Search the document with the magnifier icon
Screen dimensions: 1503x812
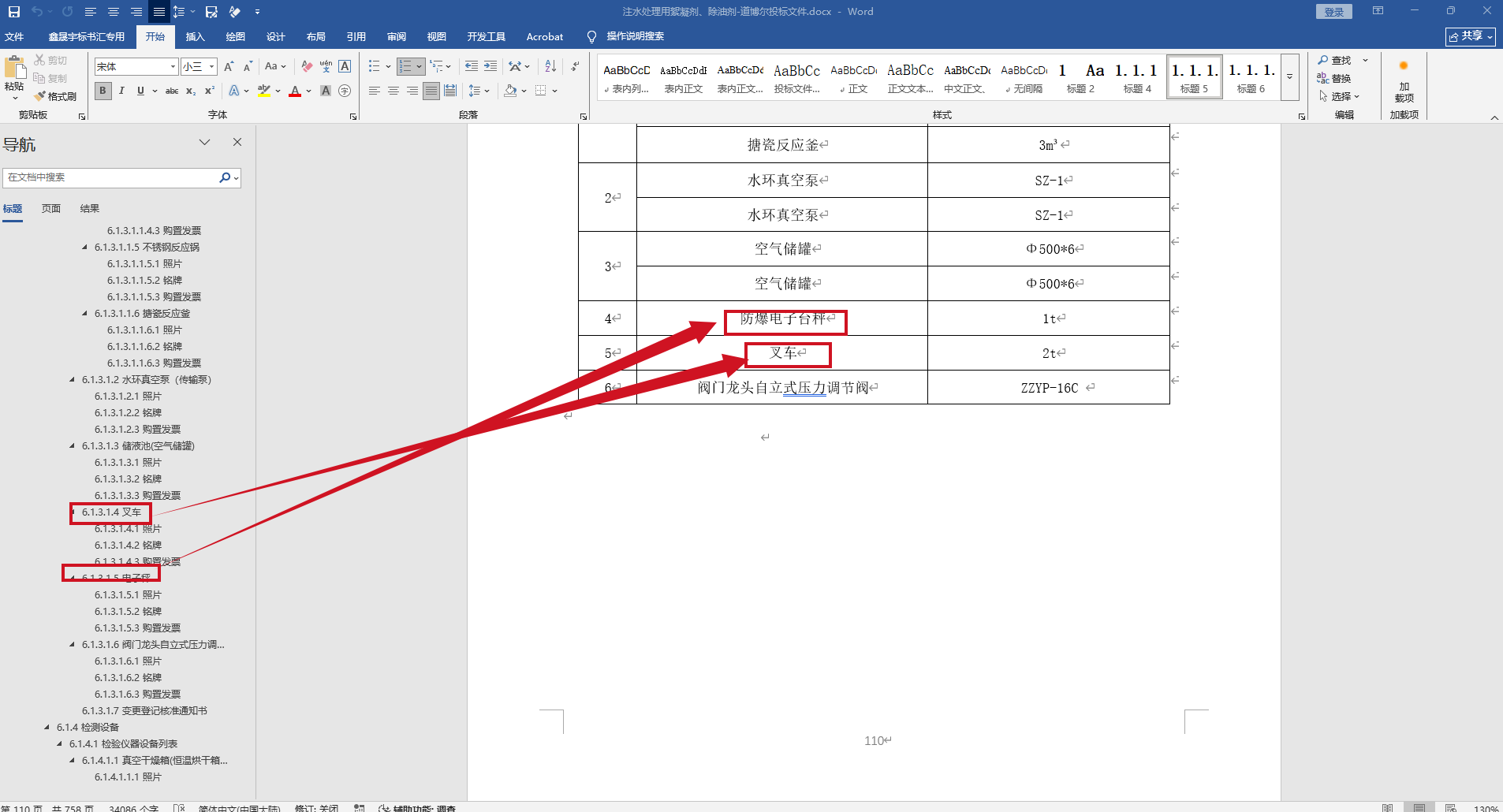225,177
